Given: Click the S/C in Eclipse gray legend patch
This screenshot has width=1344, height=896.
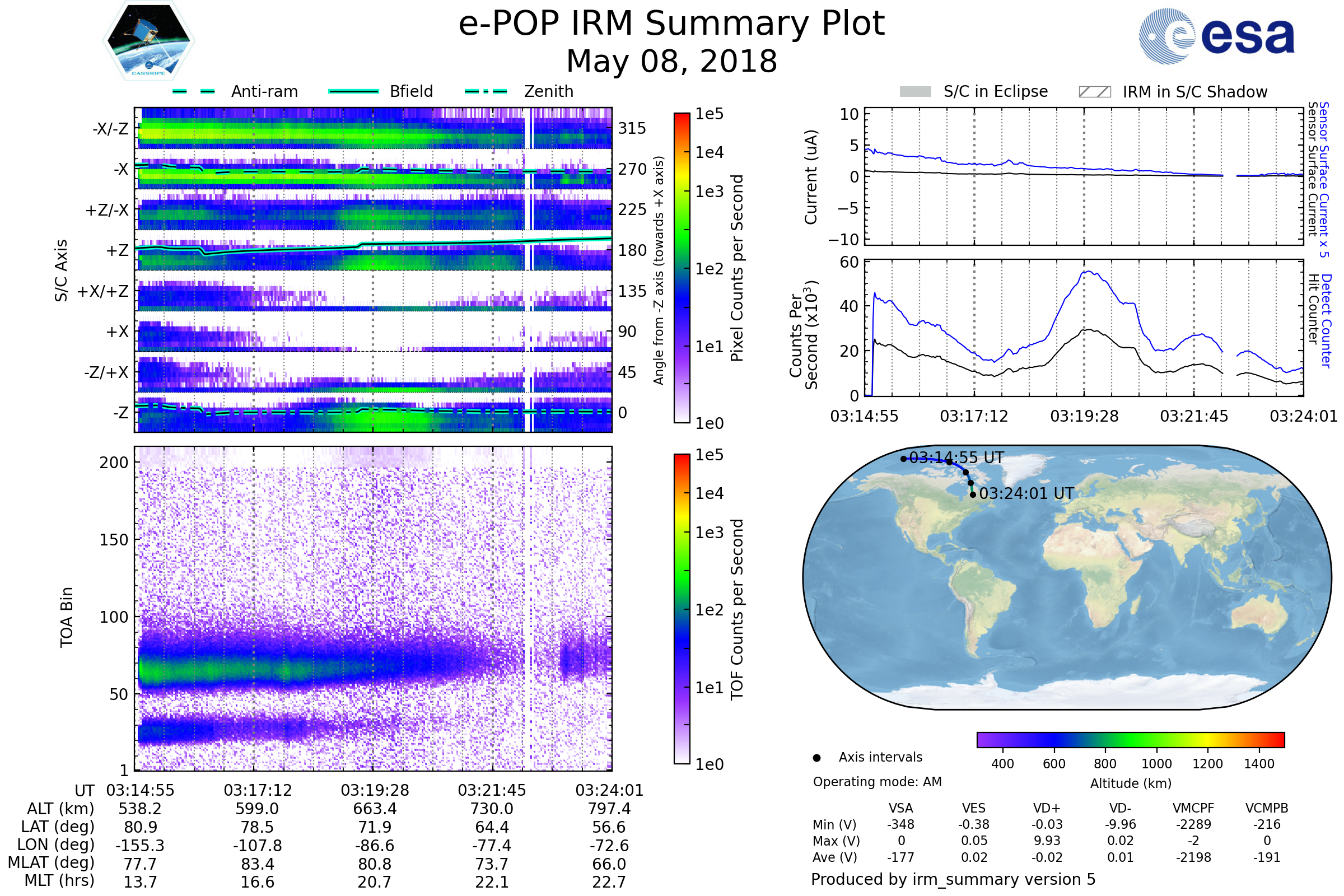Looking at the screenshot, I should coord(915,92).
